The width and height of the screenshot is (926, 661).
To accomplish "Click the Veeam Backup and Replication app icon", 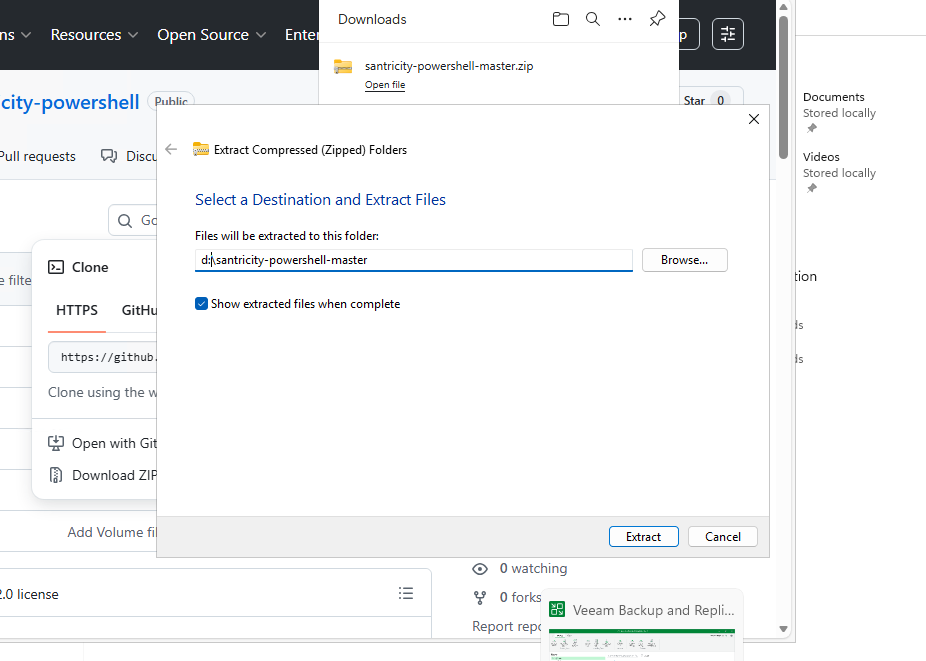I will [x=557, y=609].
